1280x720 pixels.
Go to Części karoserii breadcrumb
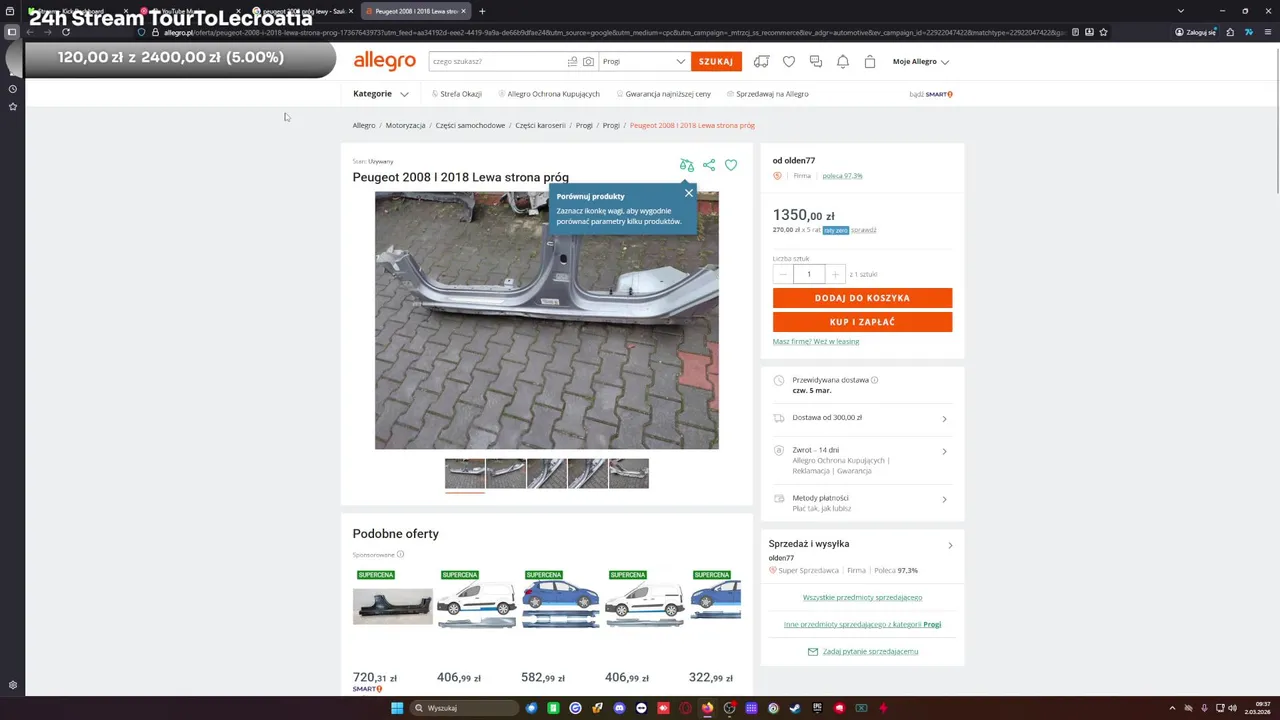540,125
